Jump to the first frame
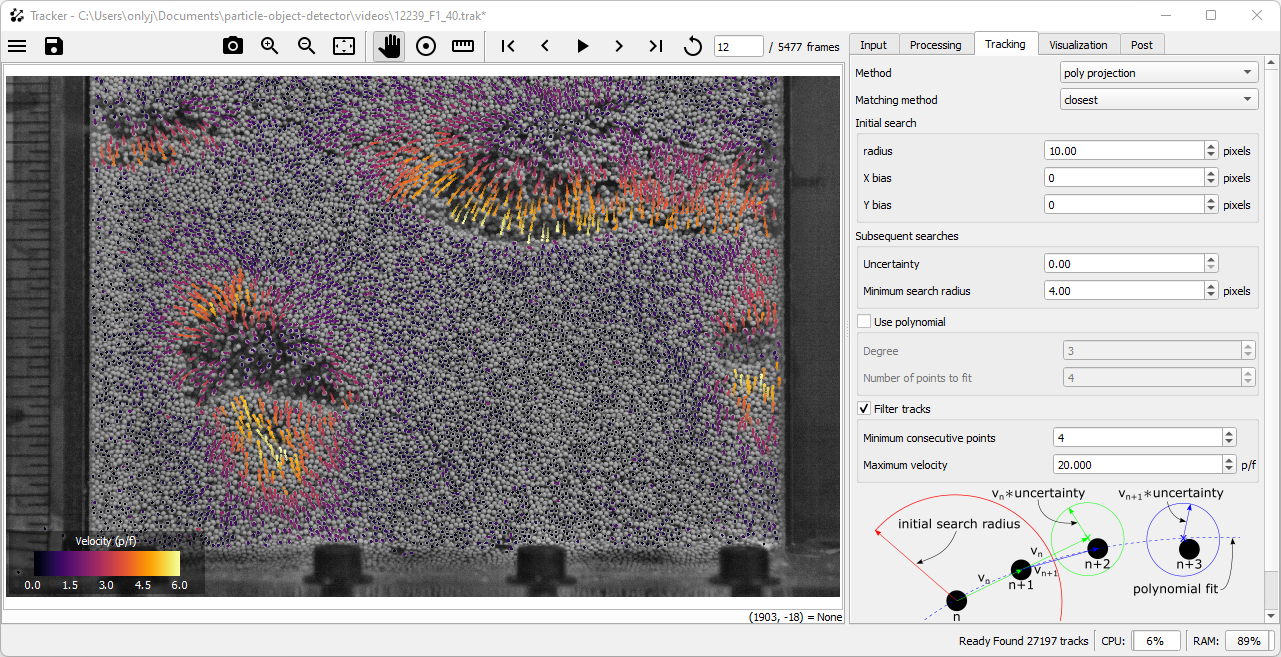The height and width of the screenshot is (657, 1281). (x=508, y=46)
